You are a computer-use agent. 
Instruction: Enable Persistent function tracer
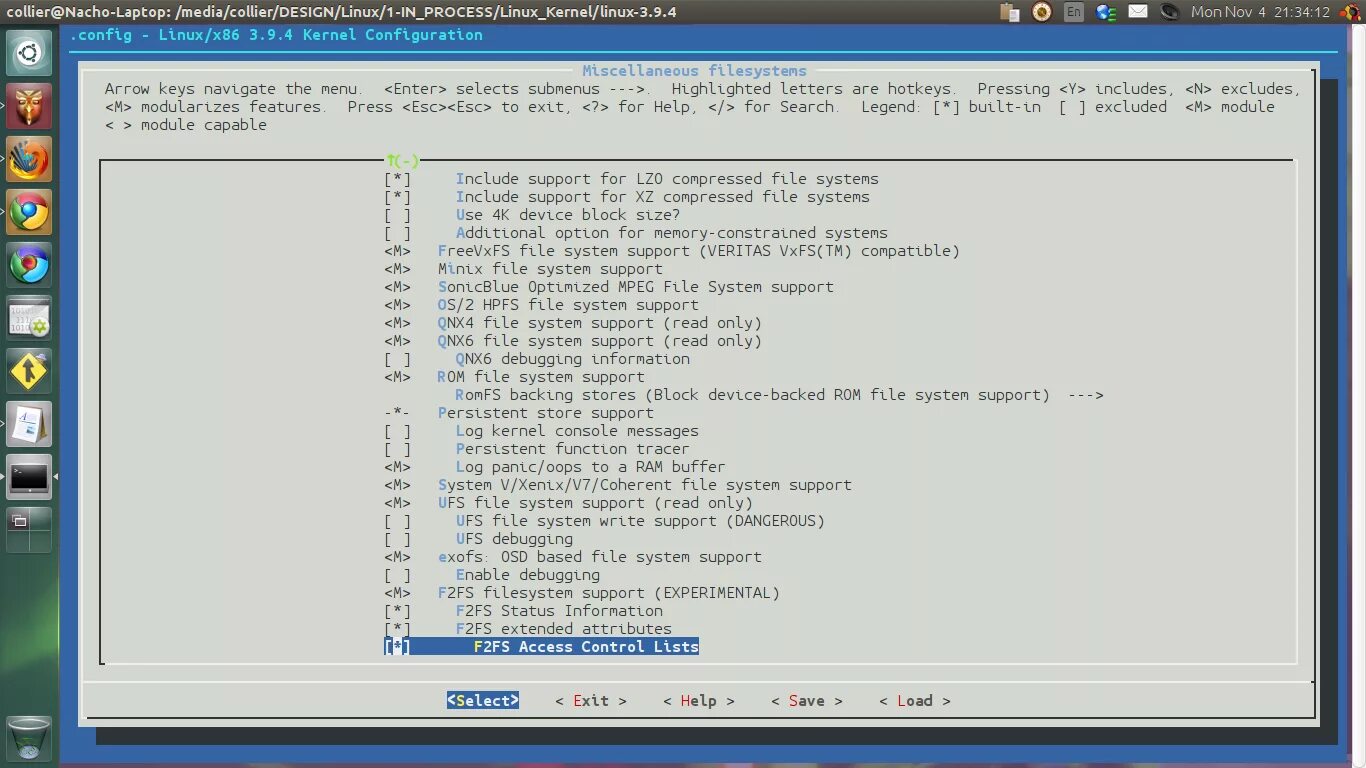tap(537, 449)
